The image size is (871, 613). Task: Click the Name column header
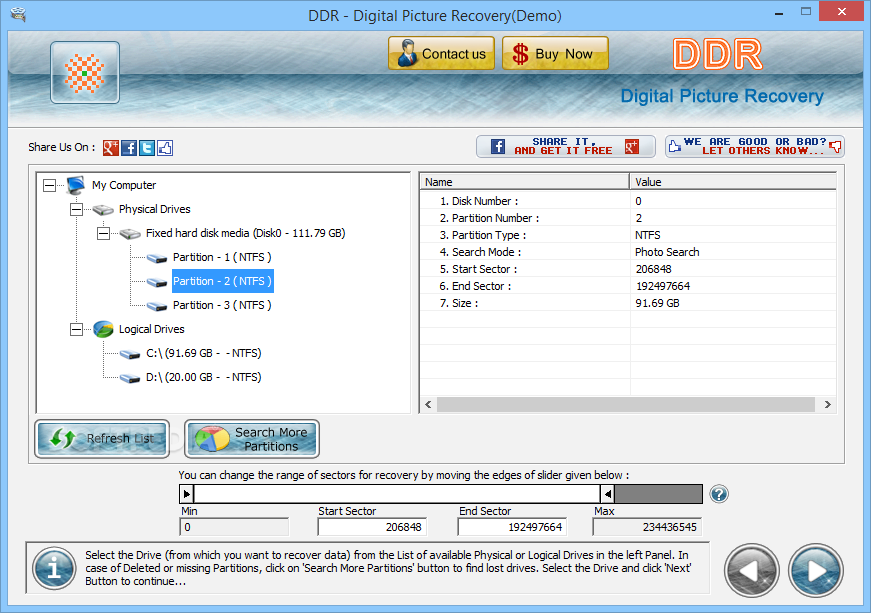[524, 182]
